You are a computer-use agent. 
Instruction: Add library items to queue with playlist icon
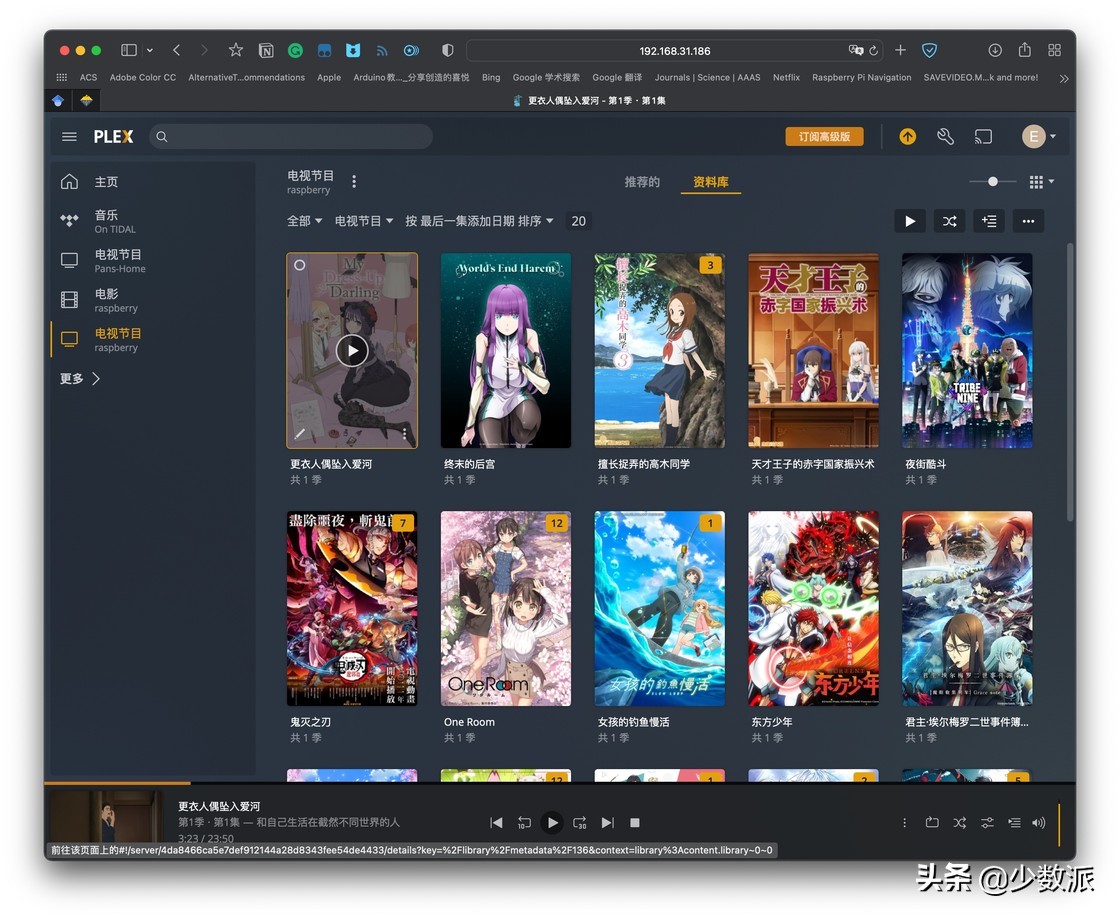click(989, 221)
